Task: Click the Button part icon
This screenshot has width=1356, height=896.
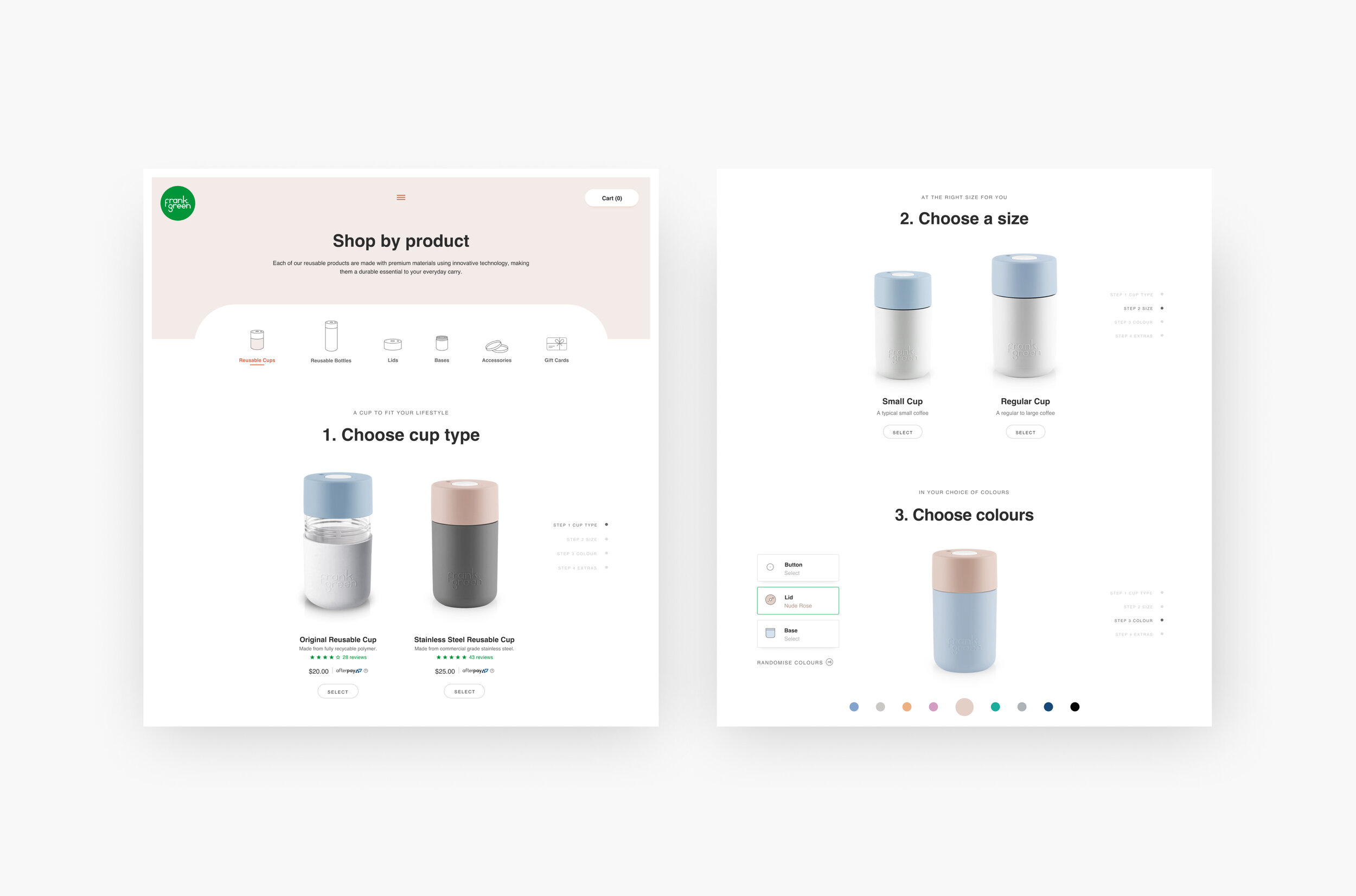Action: pyautogui.click(x=770, y=567)
